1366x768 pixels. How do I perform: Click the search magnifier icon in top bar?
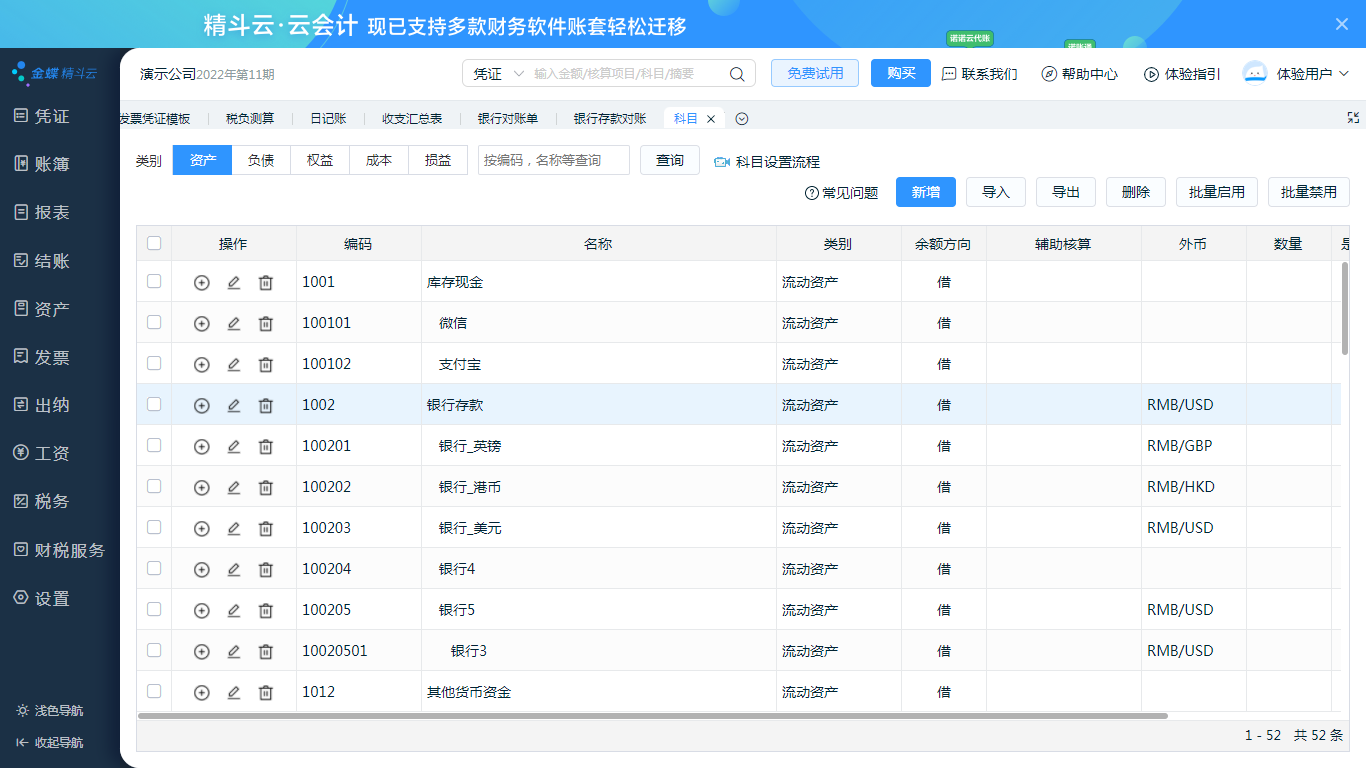pyautogui.click(x=737, y=74)
